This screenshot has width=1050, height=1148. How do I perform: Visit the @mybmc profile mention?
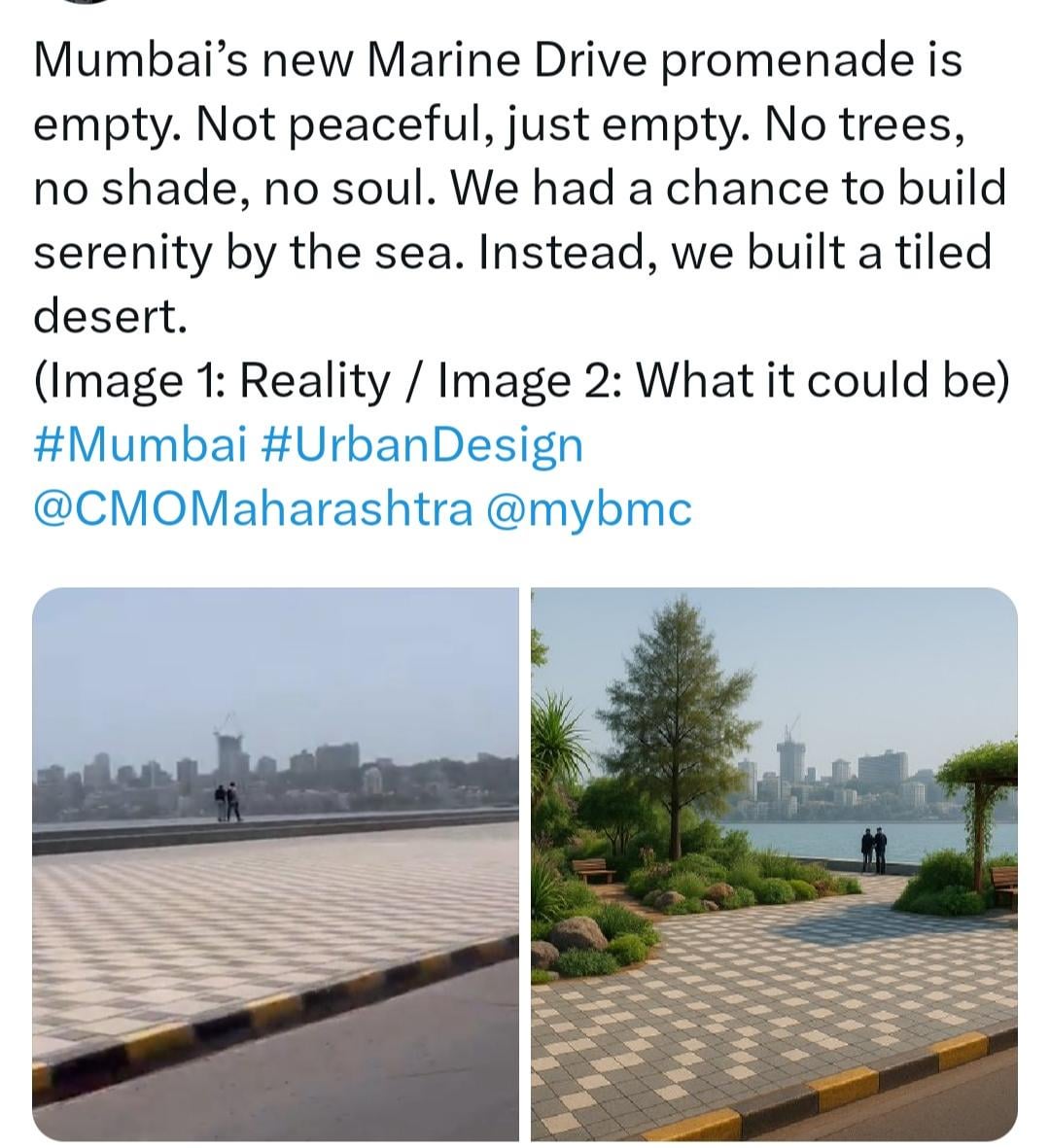(589, 508)
